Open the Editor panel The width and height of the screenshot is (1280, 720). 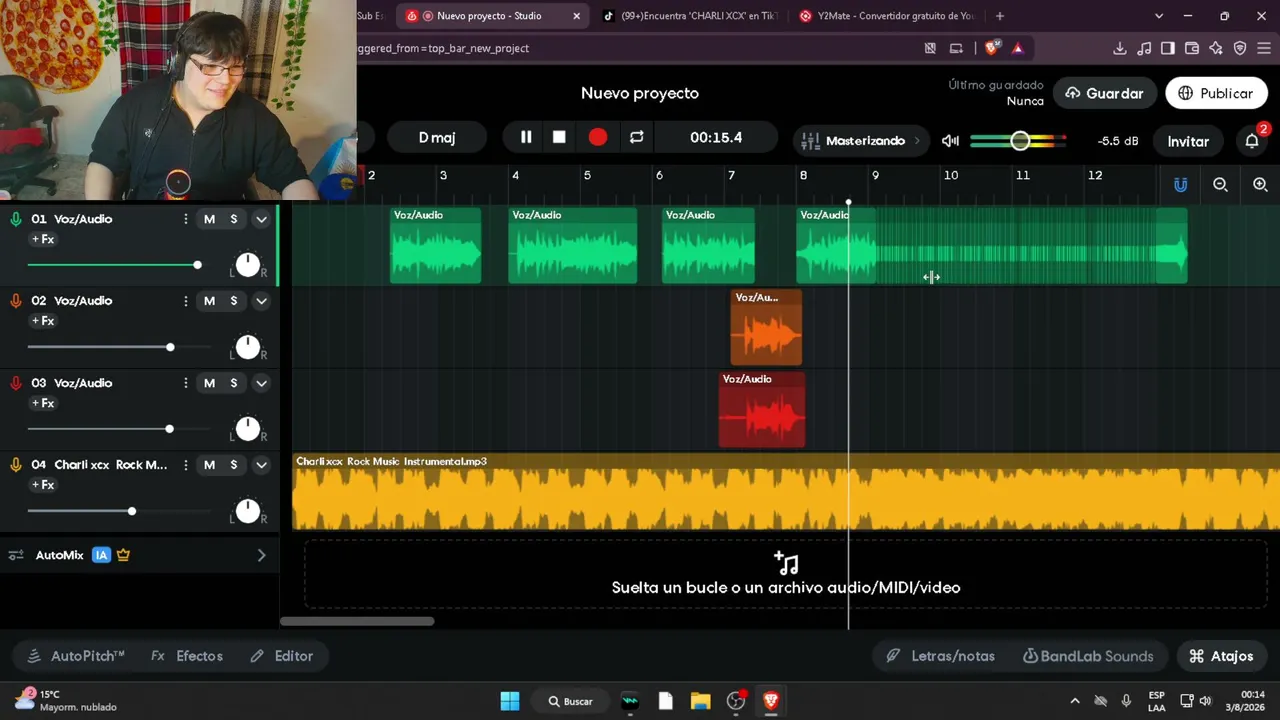(282, 656)
